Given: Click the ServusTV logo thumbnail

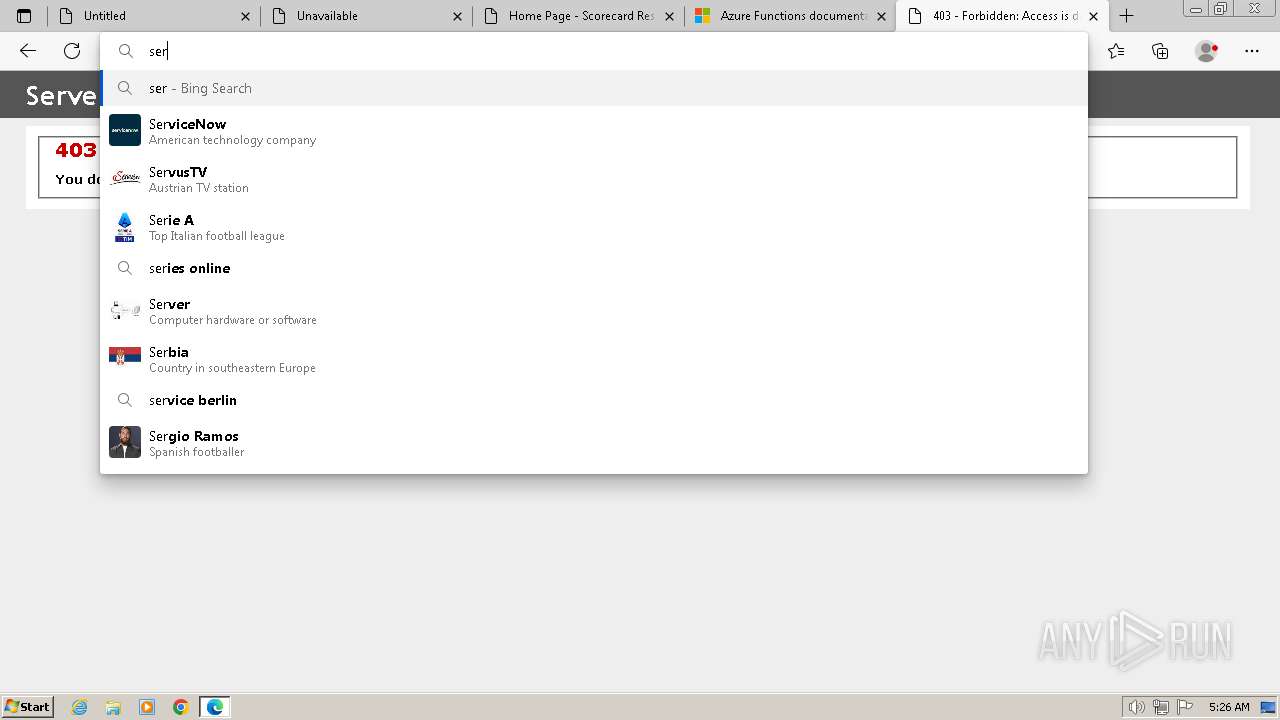Looking at the screenshot, I should pyautogui.click(x=125, y=178).
